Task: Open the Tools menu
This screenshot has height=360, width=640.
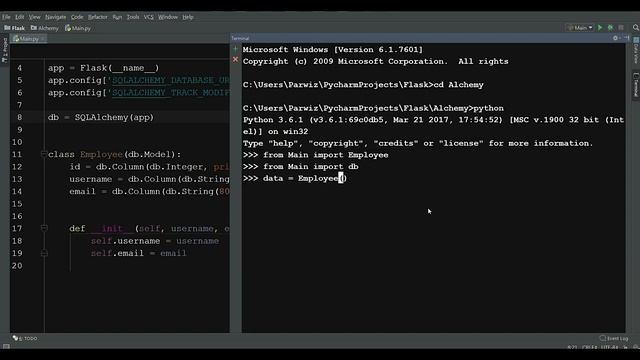Action: pos(133,17)
